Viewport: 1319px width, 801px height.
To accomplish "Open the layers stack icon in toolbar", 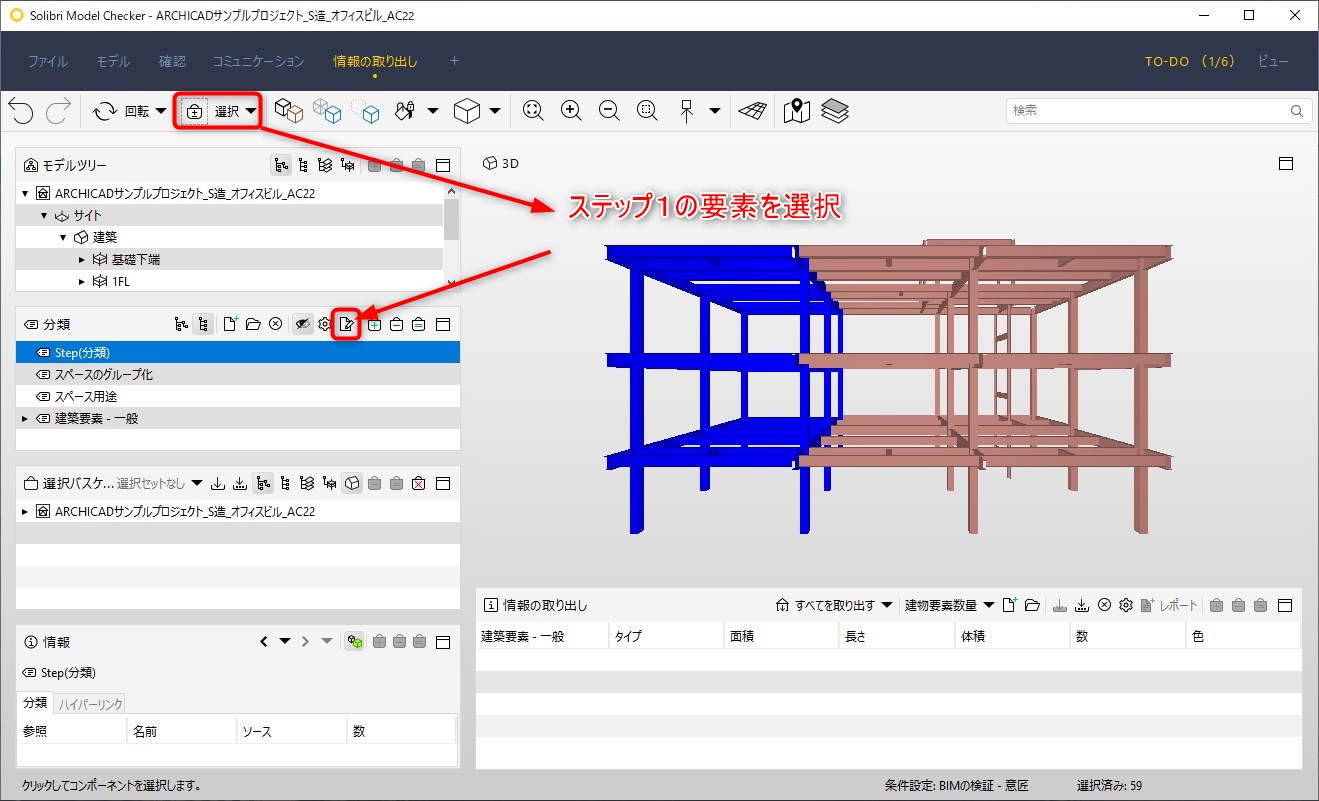I will tap(835, 111).
